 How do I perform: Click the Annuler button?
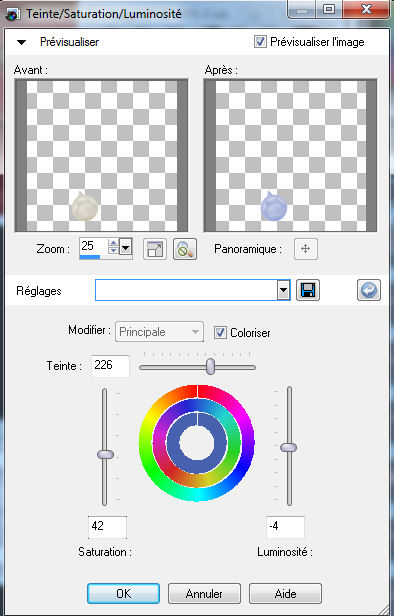pos(204,594)
